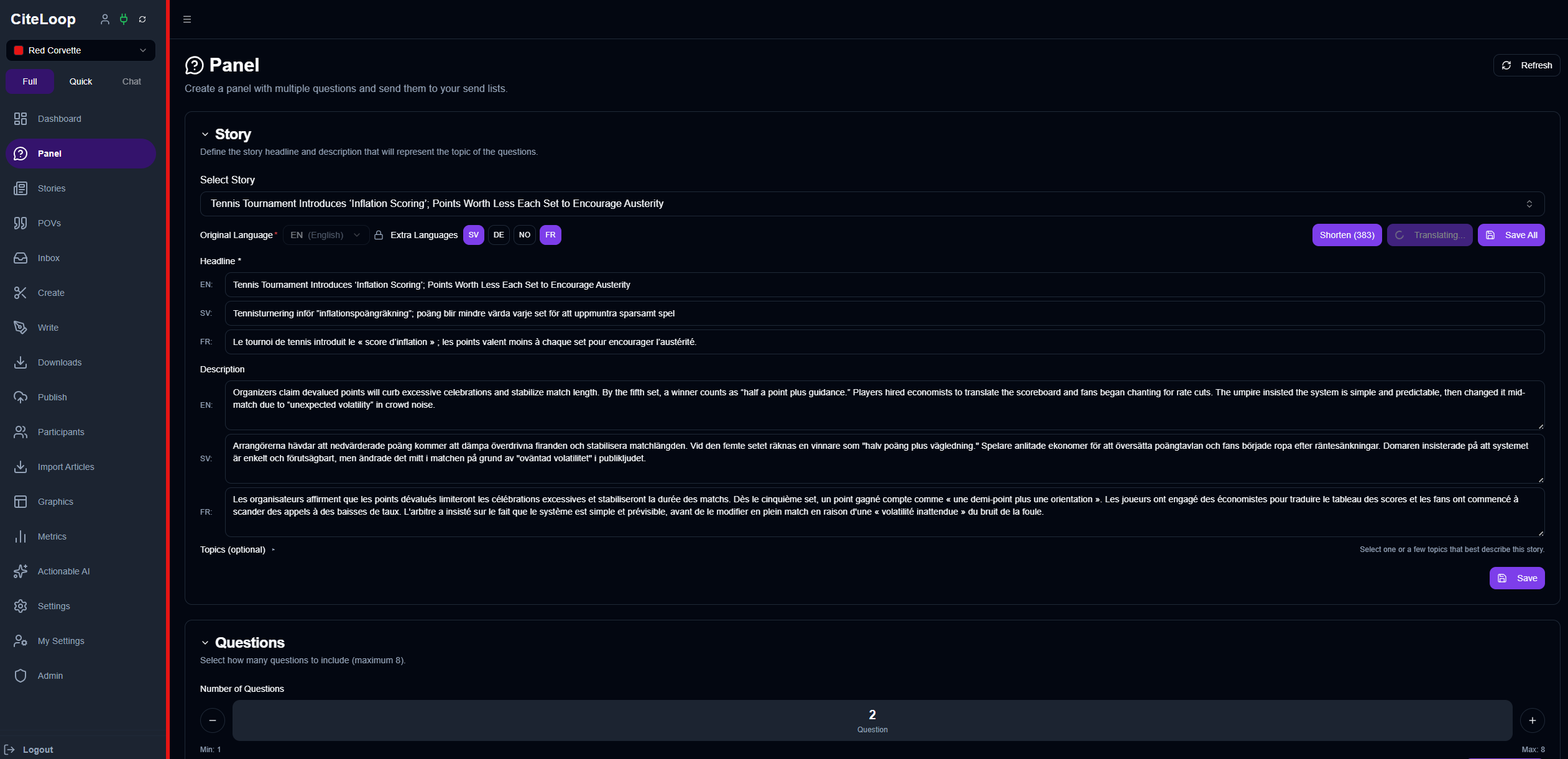1568x759 pixels.
Task: Click the Logout icon
Action: (x=9, y=750)
